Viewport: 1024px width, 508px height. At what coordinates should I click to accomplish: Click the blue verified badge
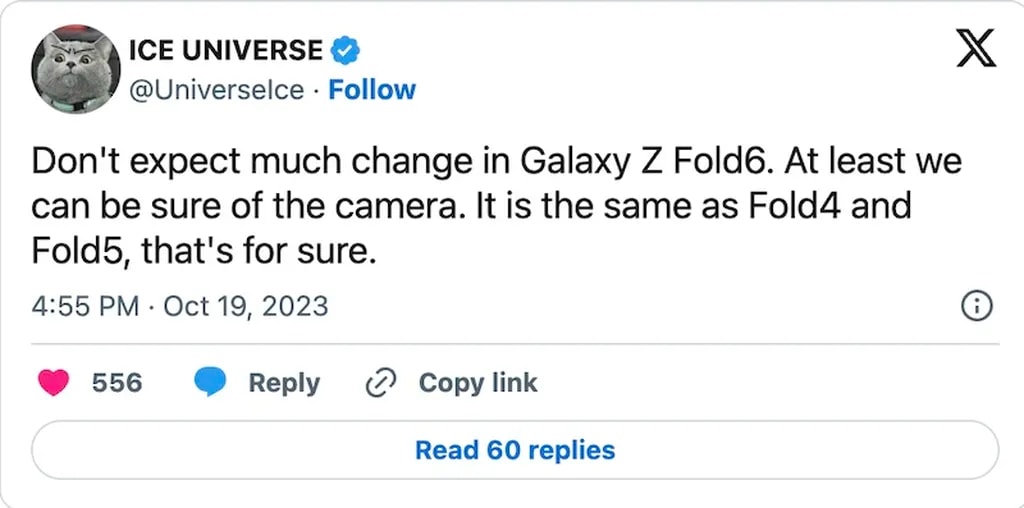coord(345,49)
